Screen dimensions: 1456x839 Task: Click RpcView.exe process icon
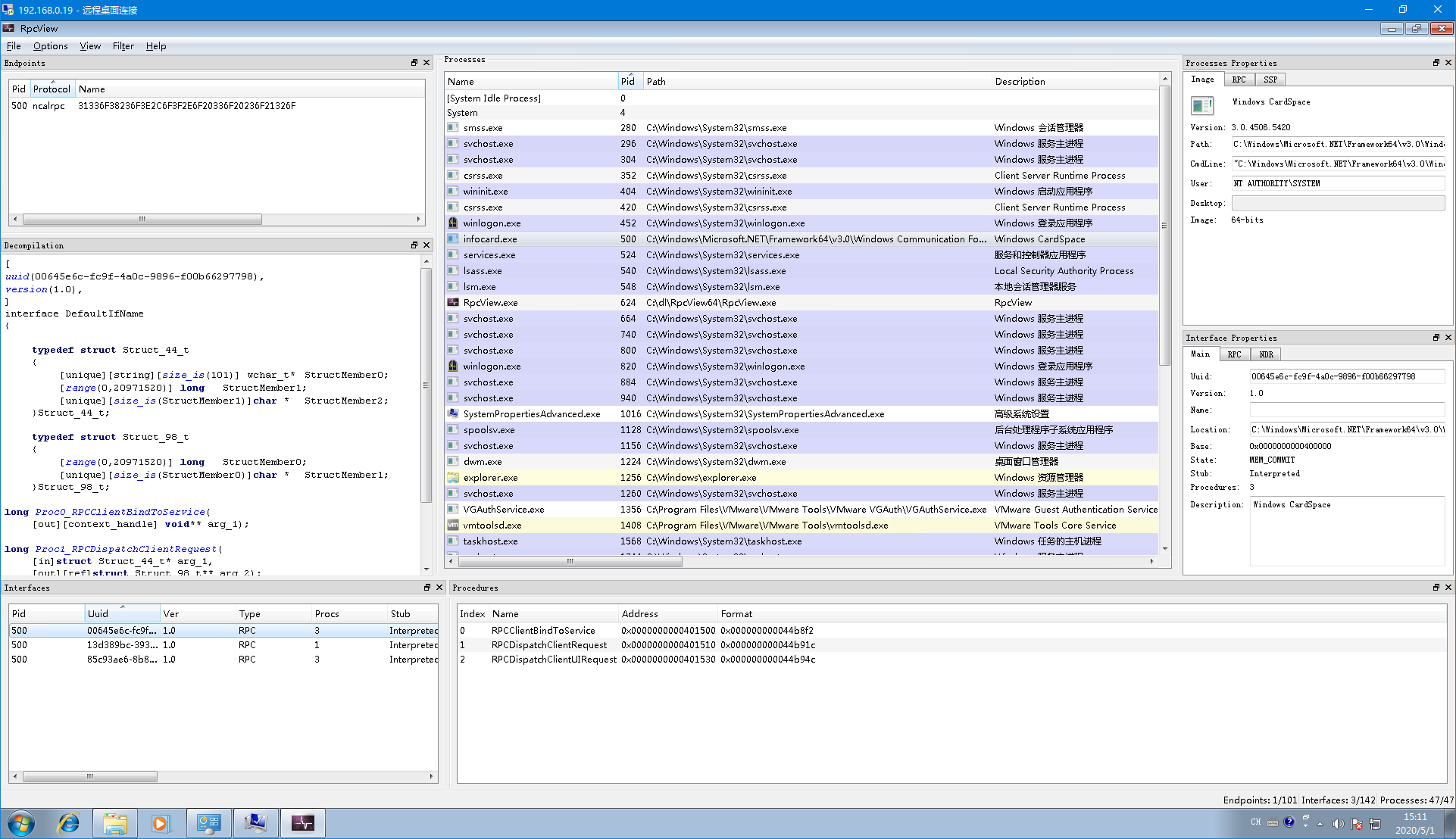(453, 303)
